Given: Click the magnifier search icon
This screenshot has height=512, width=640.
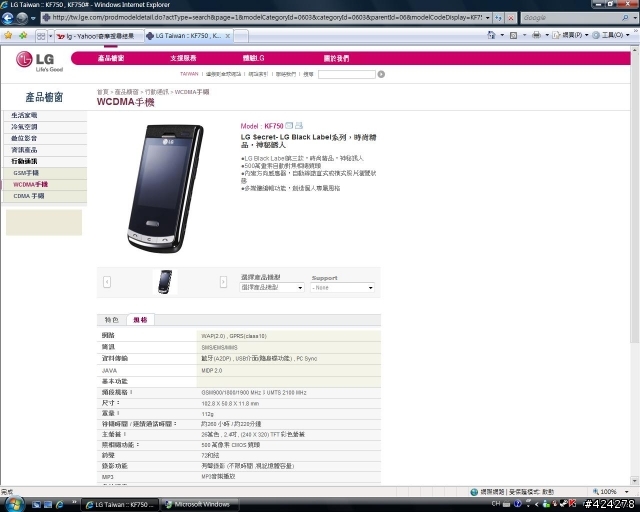Looking at the screenshot, I should 625,18.
